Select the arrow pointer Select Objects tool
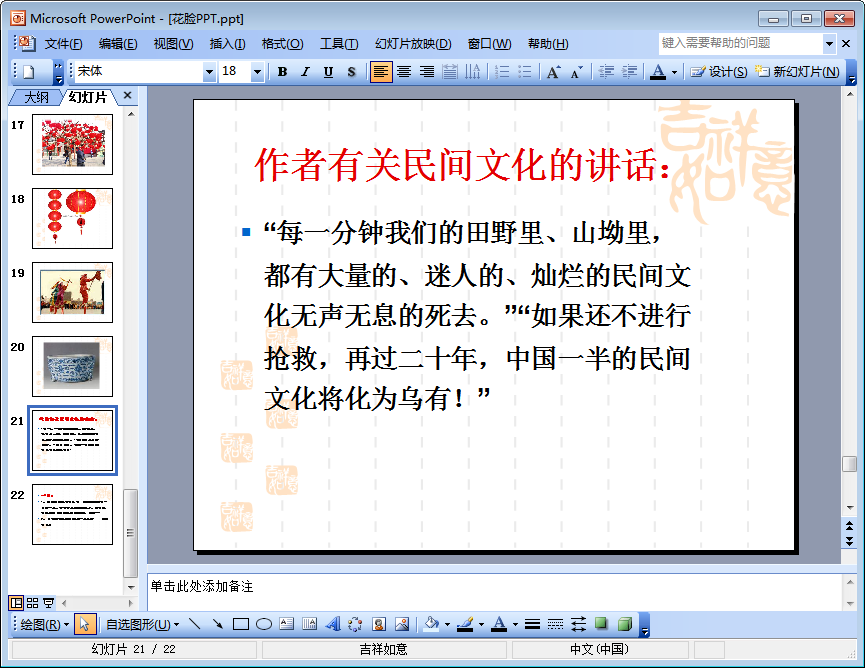 84,624
